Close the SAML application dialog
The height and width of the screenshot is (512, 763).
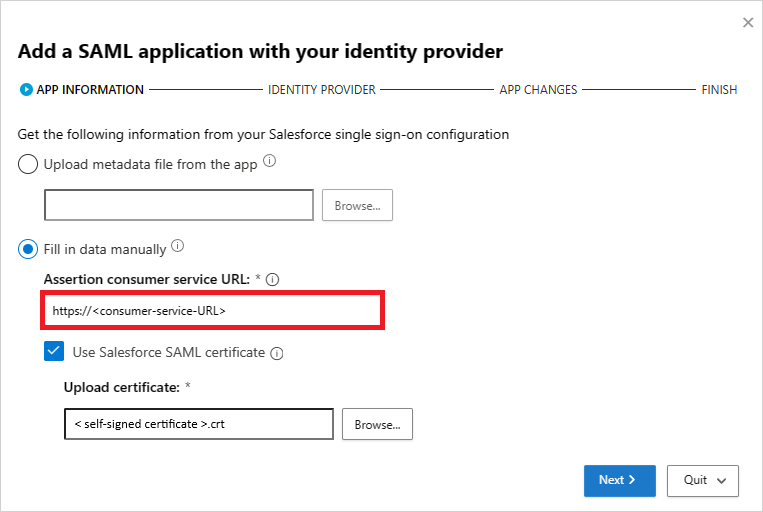click(x=748, y=22)
